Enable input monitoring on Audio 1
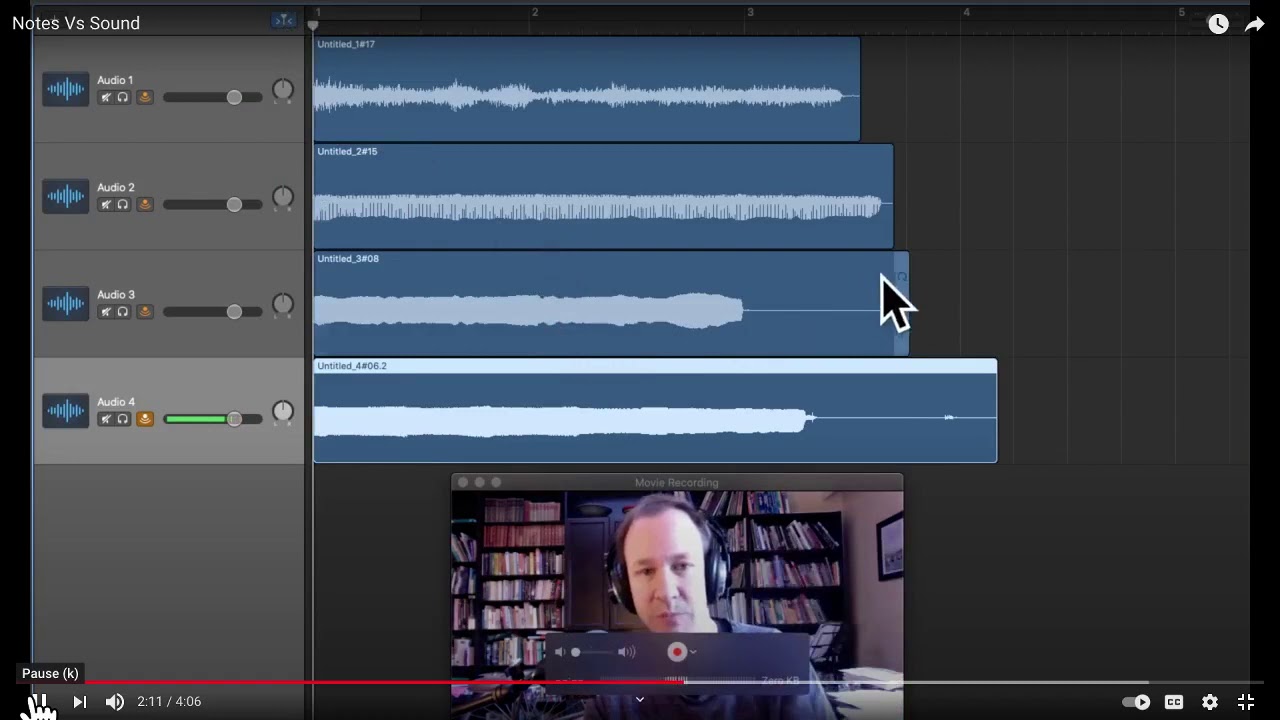The width and height of the screenshot is (1280, 720). coord(145,97)
